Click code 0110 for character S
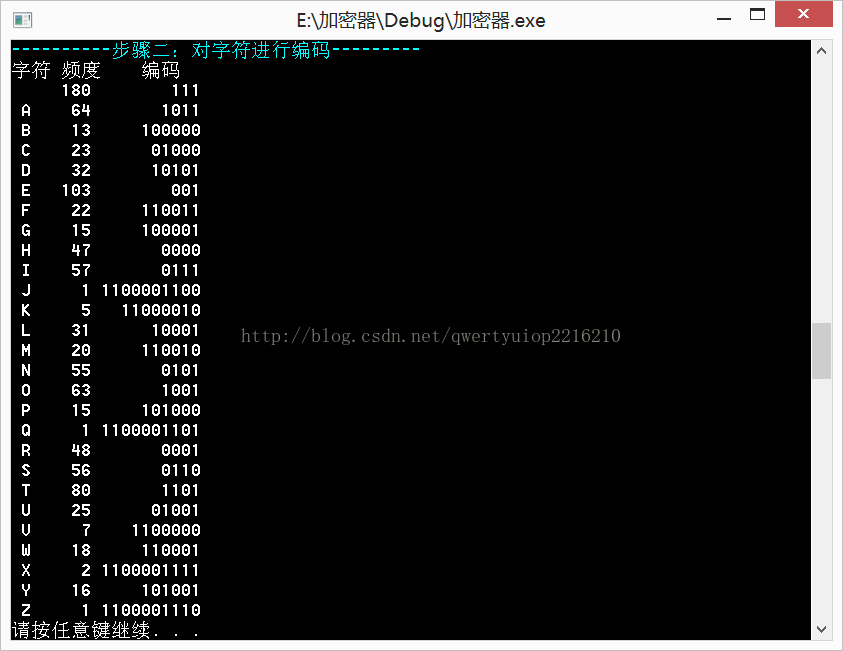This screenshot has height=651, width=843. pyautogui.click(x=181, y=470)
